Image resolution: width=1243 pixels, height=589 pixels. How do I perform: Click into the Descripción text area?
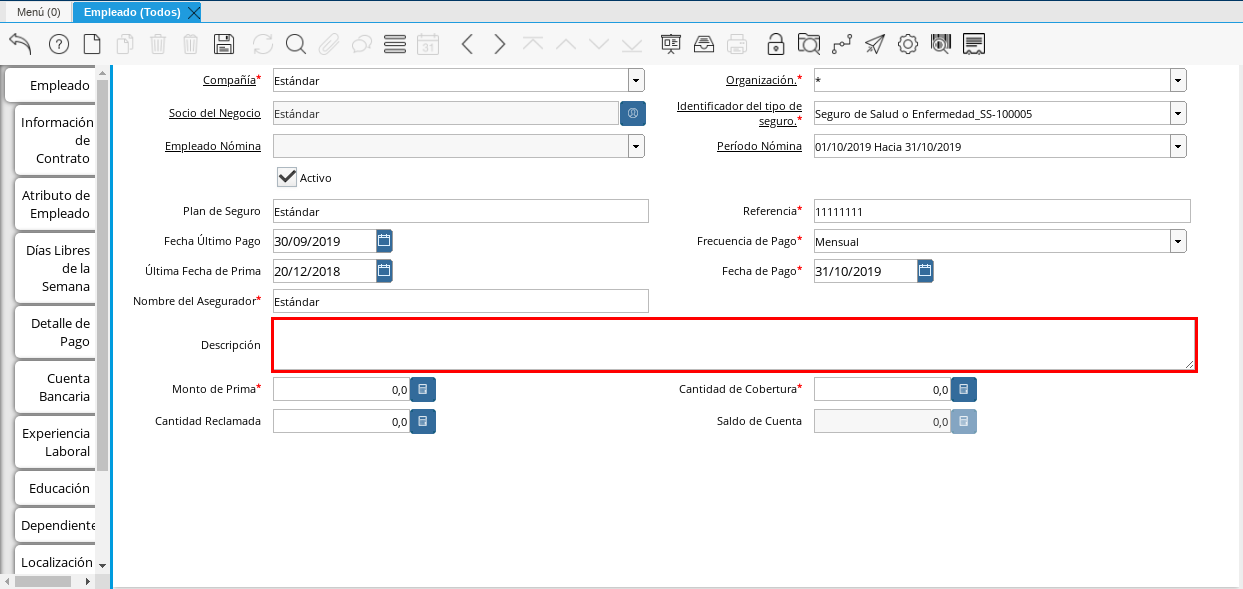tap(734, 345)
